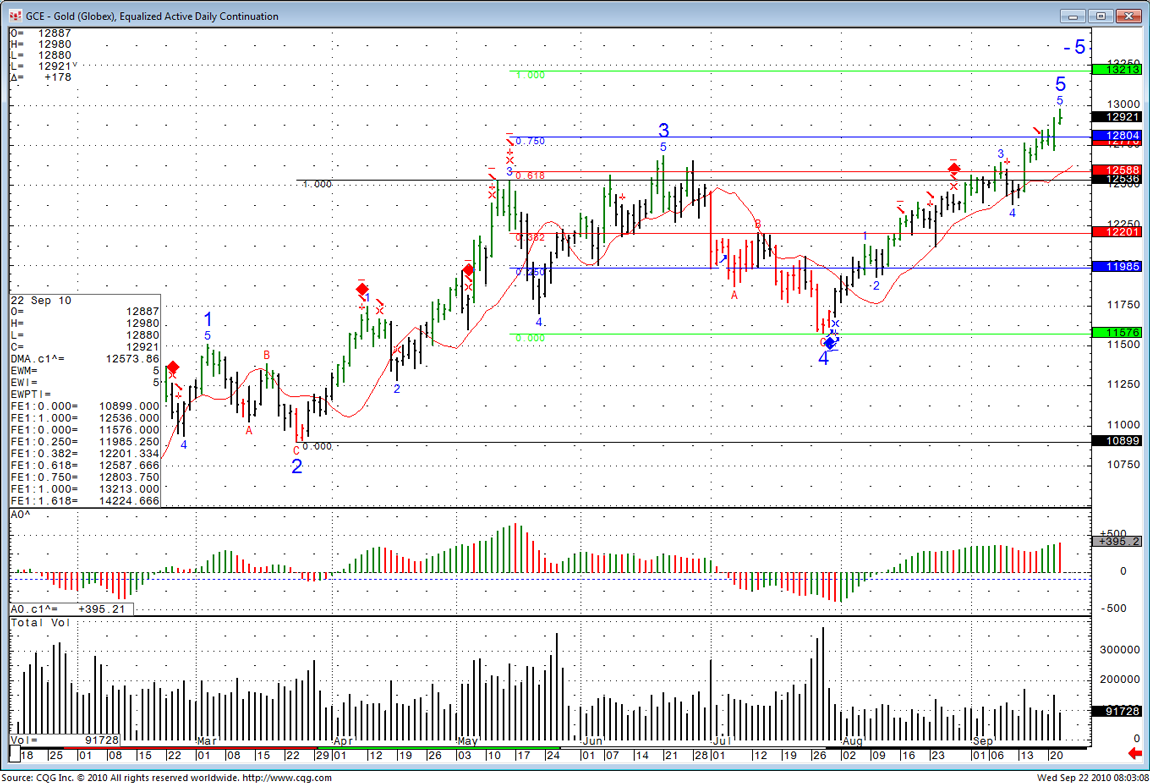The height and width of the screenshot is (784, 1150).
Task: Maximize the chart window
Action: pyautogui.click(x=1101, y=16)
